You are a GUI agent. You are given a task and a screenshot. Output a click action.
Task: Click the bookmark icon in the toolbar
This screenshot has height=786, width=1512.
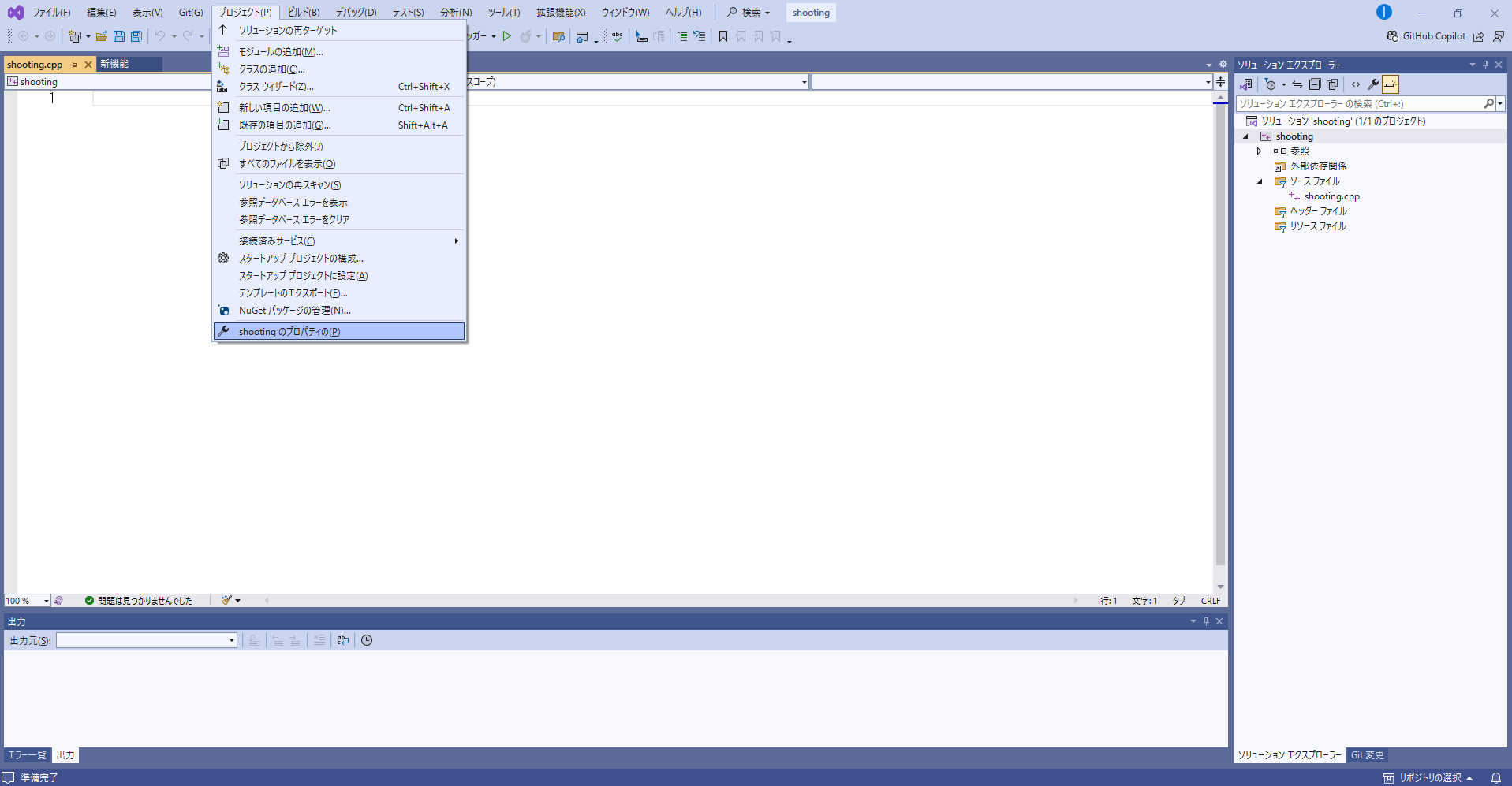click(x=722, y=36)
